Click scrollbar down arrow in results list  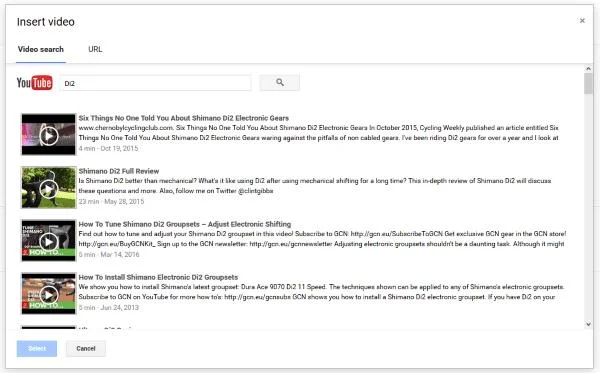tap(589, 324)
